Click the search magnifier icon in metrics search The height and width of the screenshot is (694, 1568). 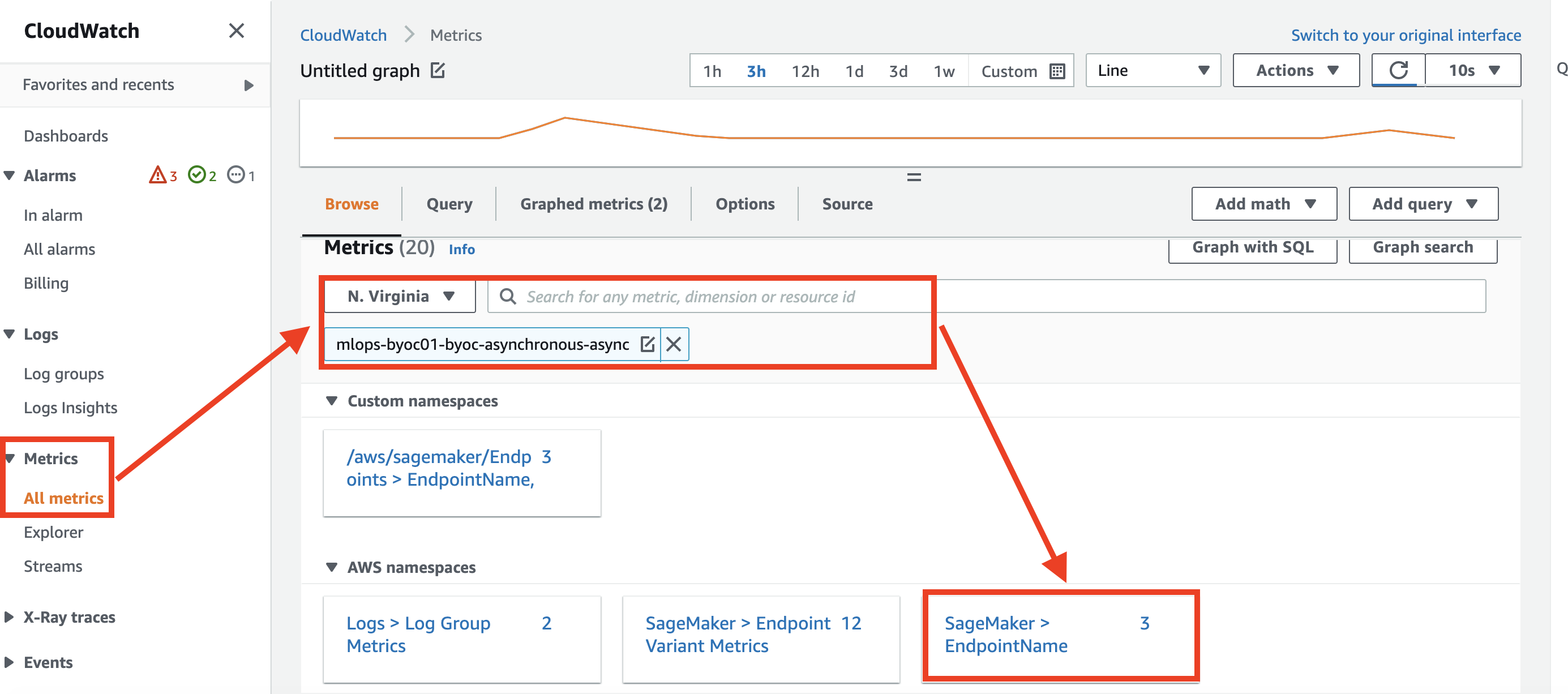click(508, 297)
